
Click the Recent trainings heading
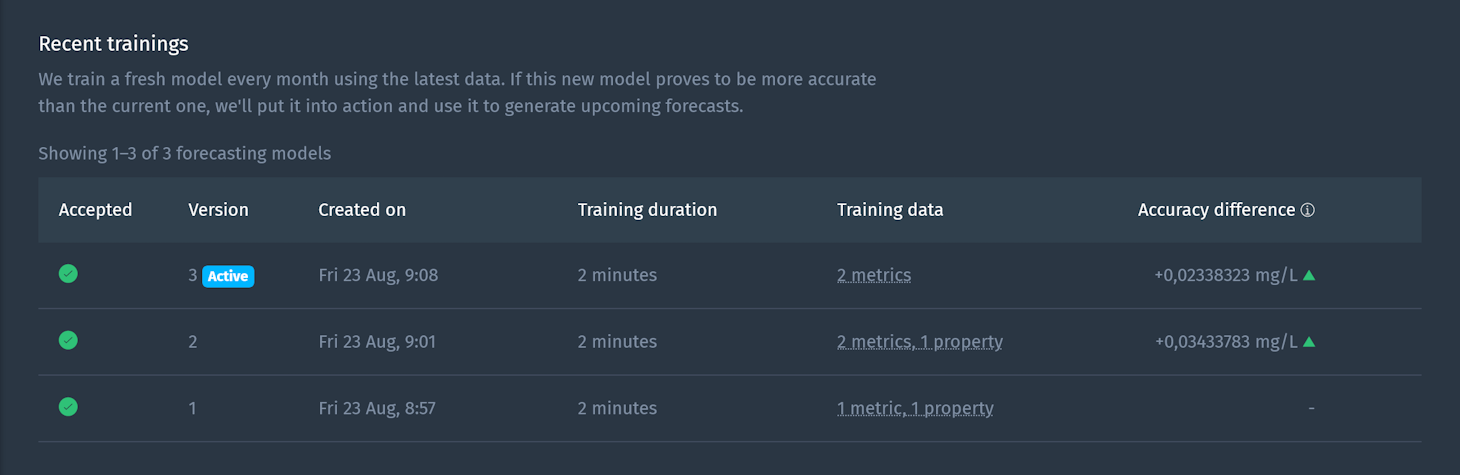point(113,44)
